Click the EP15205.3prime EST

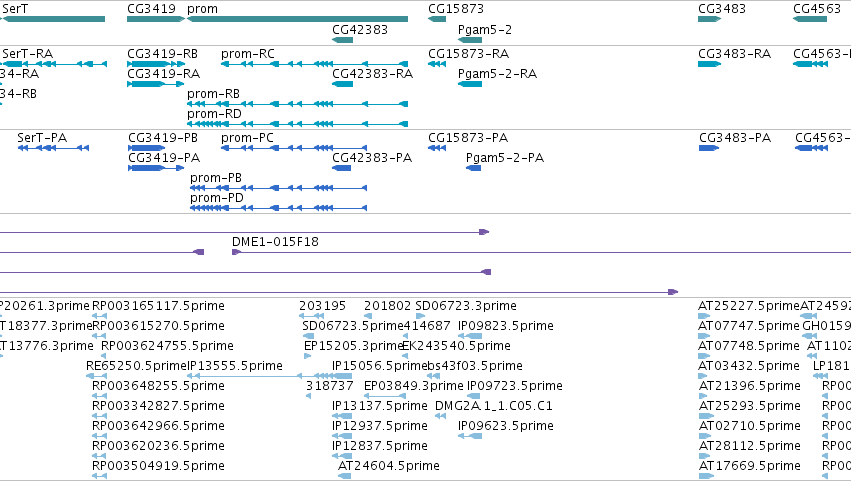pos(307,356)
